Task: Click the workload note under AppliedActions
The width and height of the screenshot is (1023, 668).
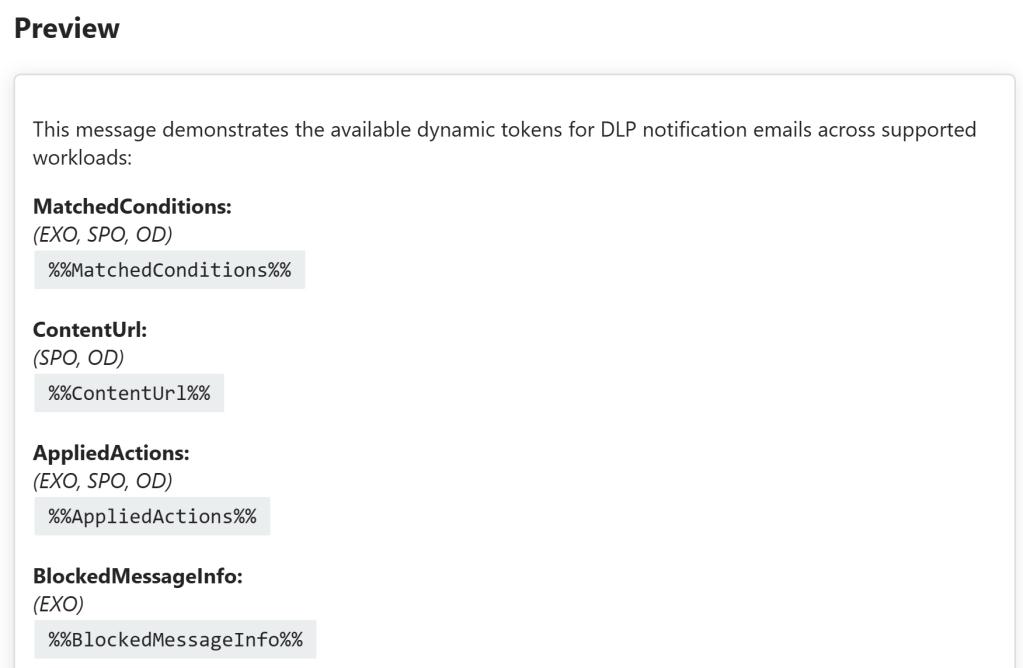Action: click(x=102, y=481)
